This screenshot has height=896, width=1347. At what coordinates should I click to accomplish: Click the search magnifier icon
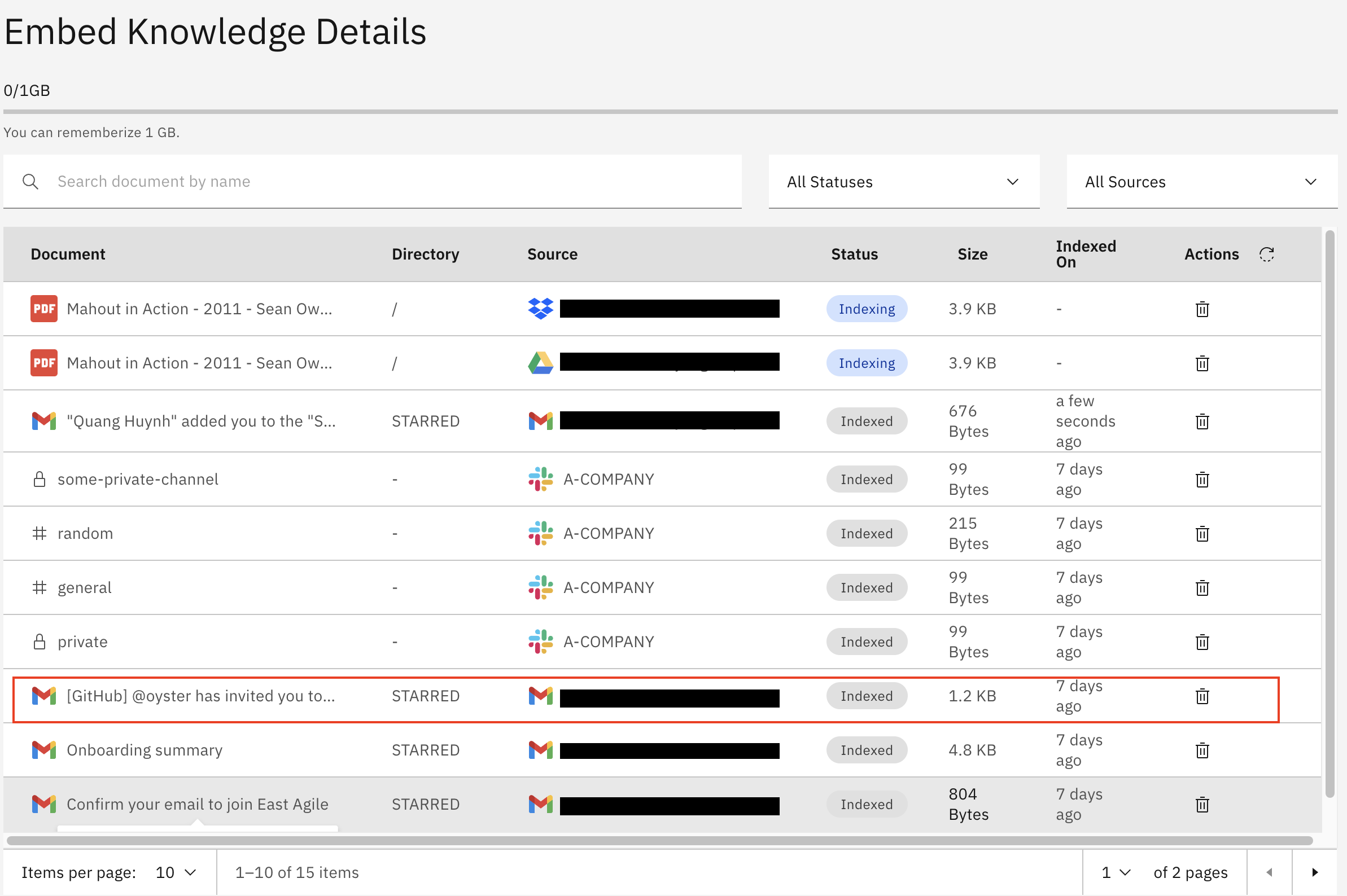31,181
